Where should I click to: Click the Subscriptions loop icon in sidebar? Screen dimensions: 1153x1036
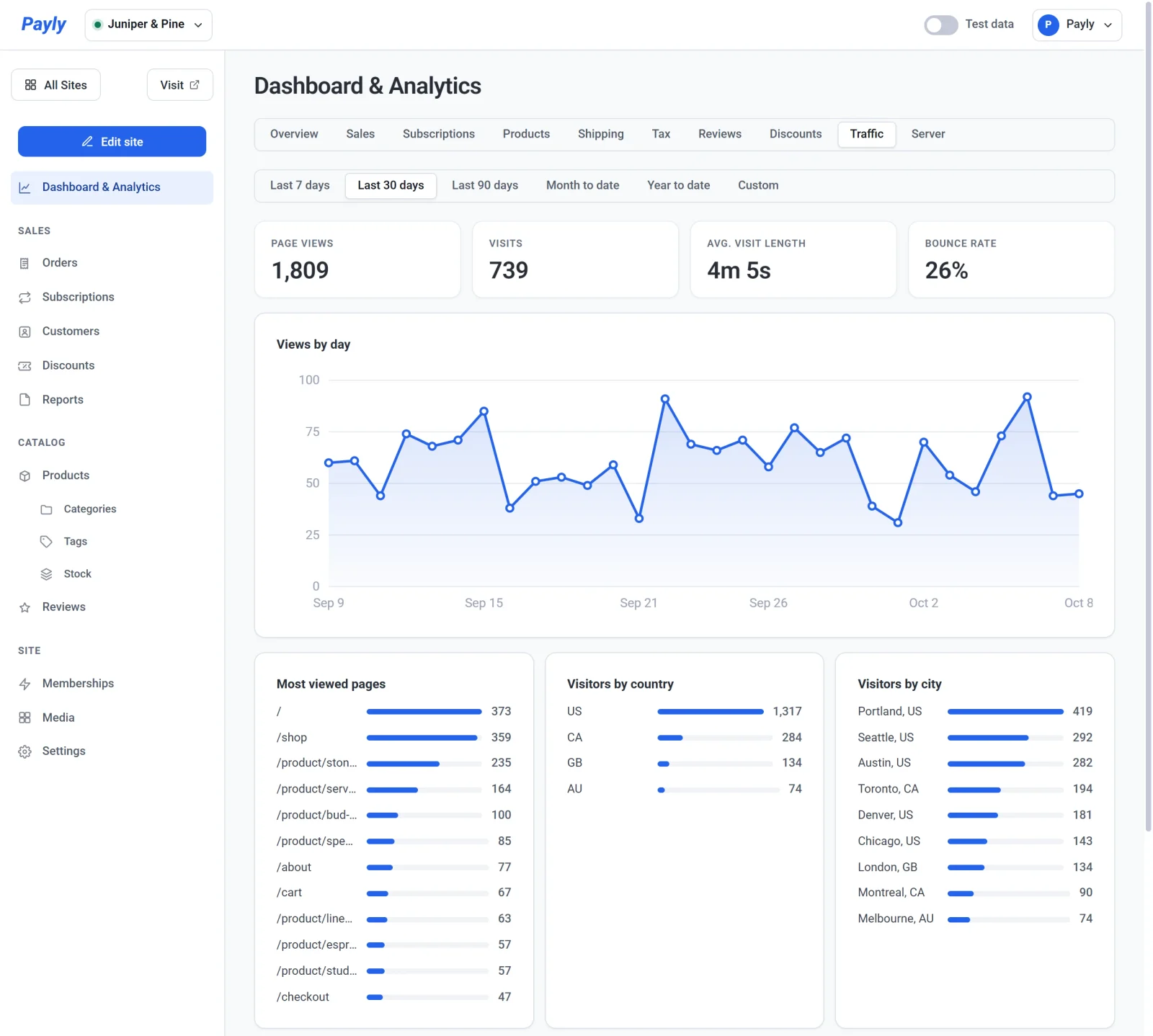tap(25, 298)
